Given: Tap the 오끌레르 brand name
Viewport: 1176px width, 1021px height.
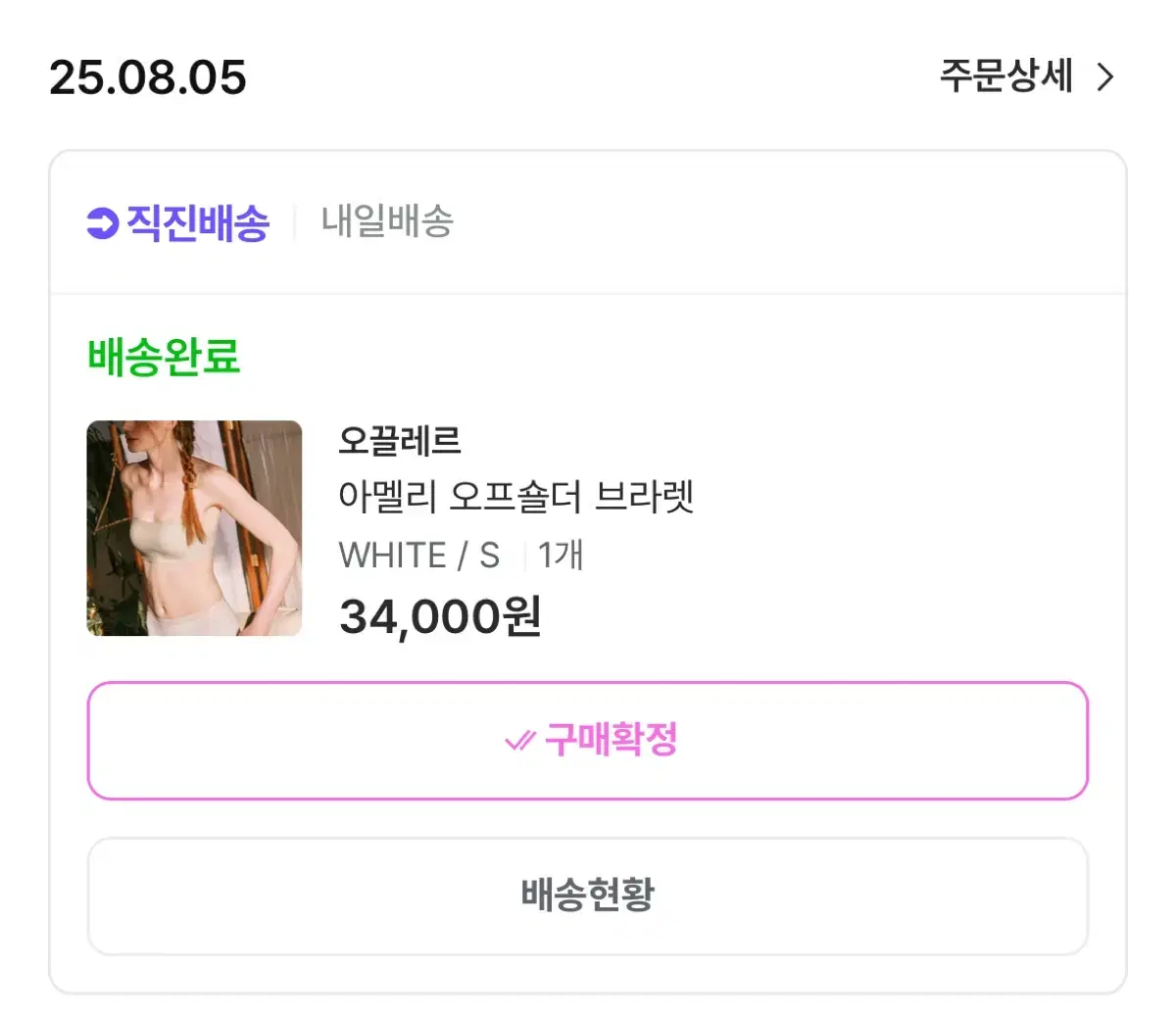Looking at the screenshot, I should (x=400, y=441).
